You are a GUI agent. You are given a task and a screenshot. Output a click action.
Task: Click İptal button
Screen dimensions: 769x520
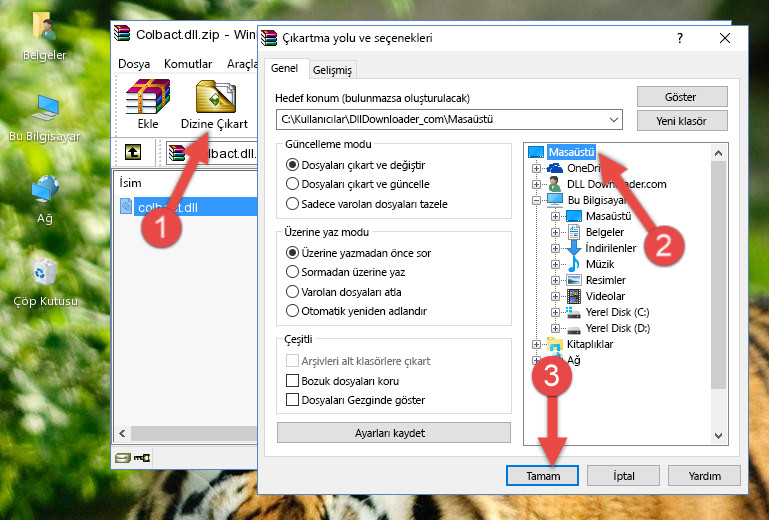pos(623,476)
